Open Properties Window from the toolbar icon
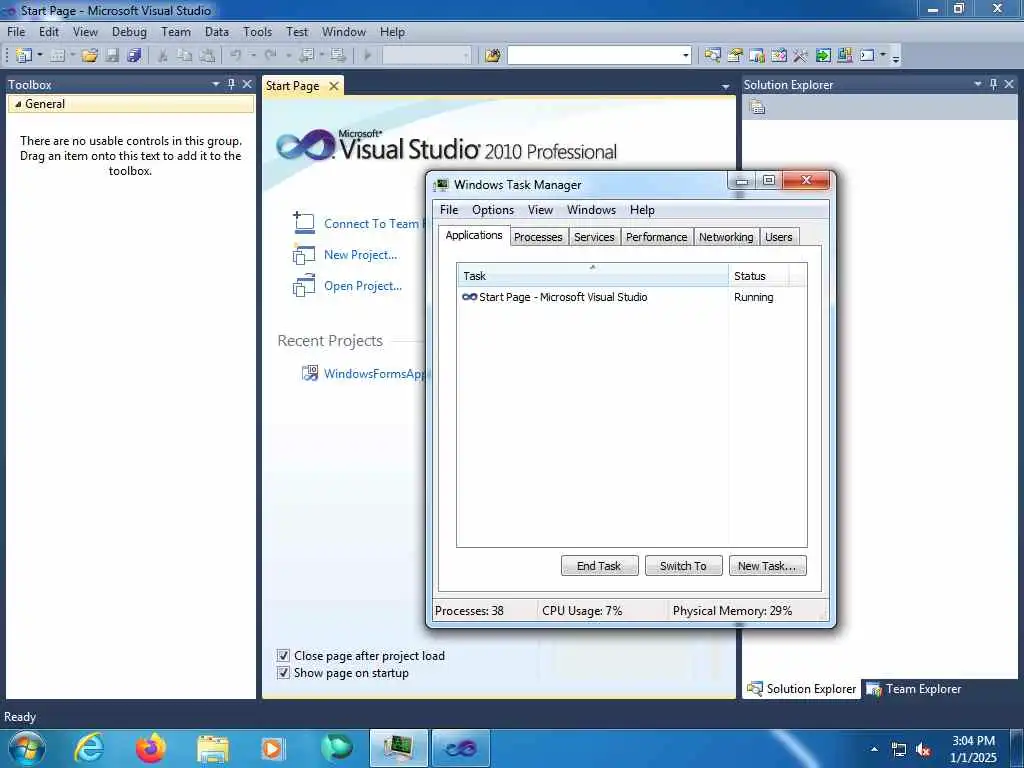Viewport: 1024px width, 768px height. pyautogui.click(x=735, y=56)
